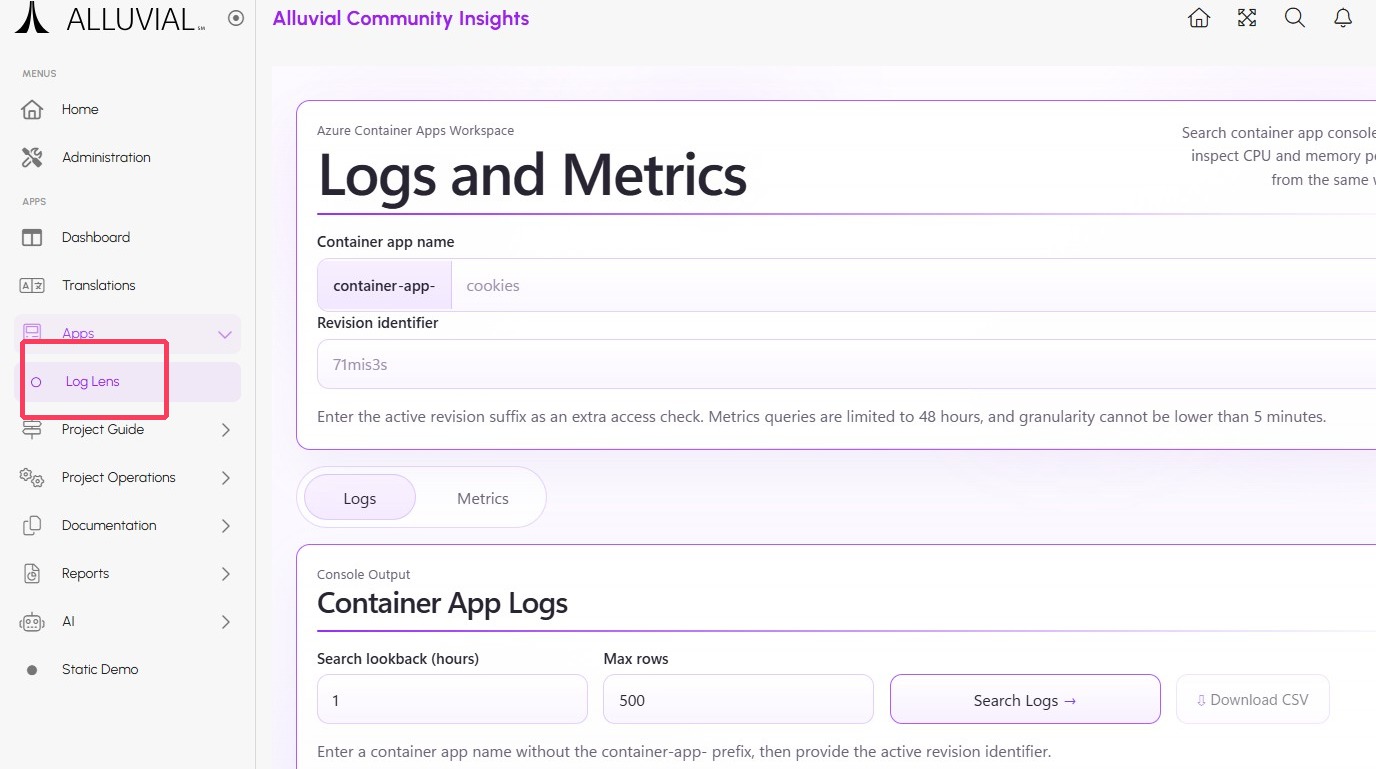Click the Download CSV button

1253,700
